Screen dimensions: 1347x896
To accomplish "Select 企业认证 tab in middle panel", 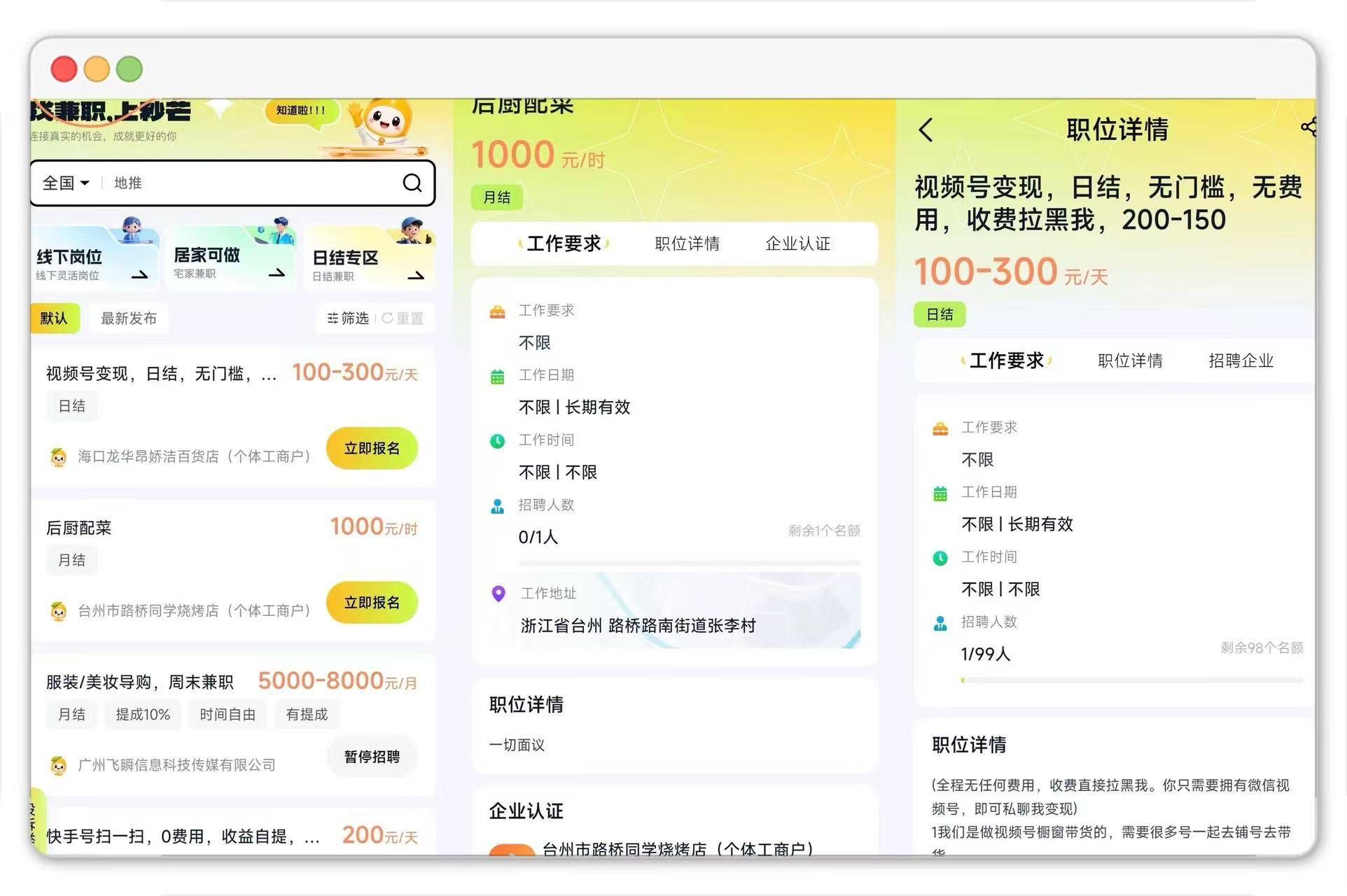I will [x=797, y=244].
